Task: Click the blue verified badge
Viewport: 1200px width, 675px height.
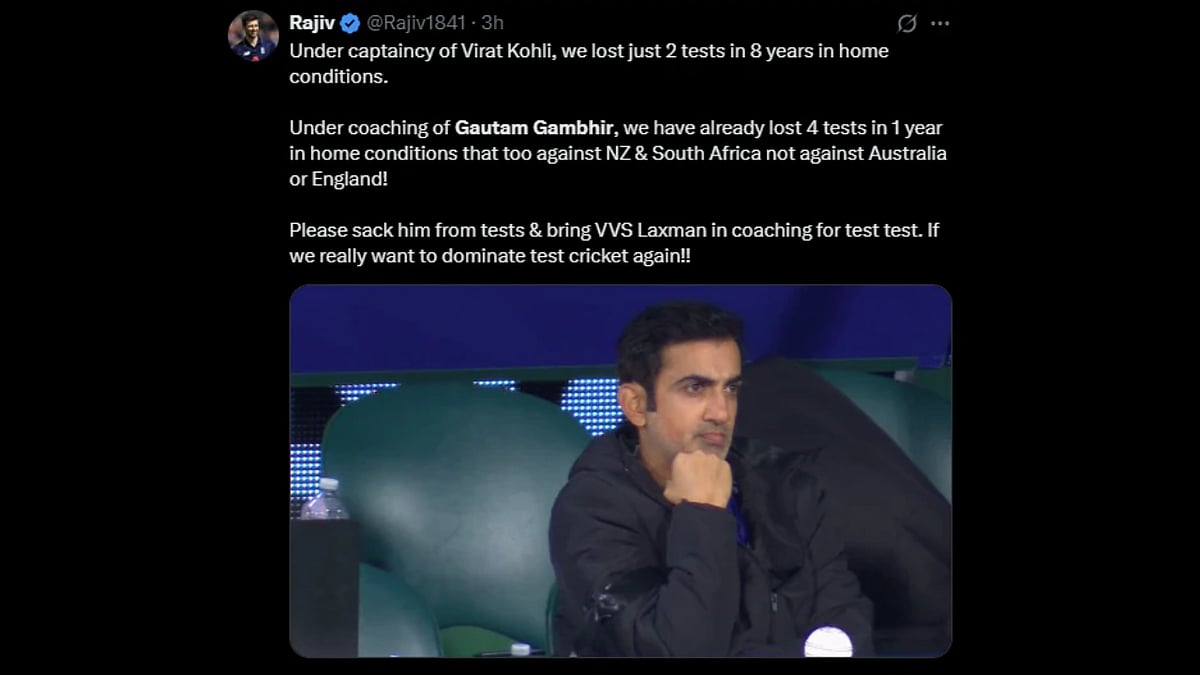Action: tap(351, 23)
